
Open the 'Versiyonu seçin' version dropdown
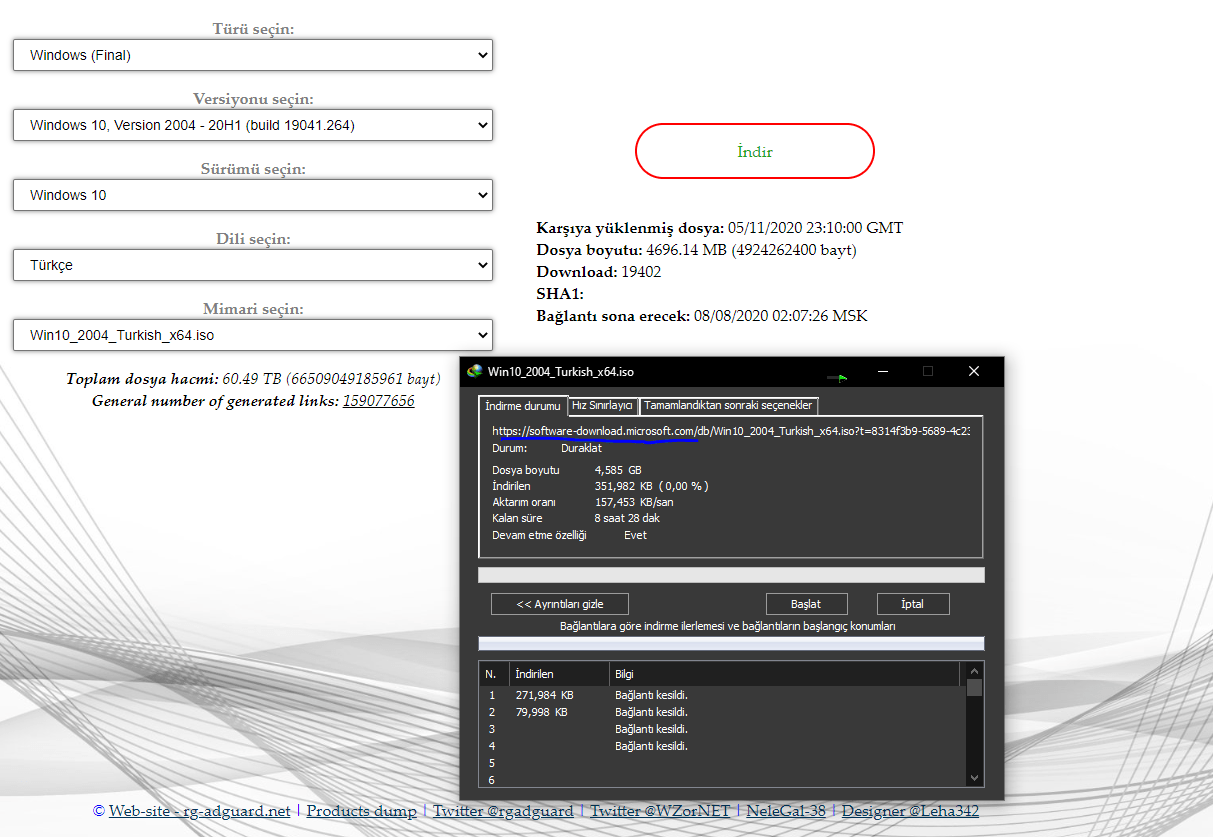coord(253,125)
